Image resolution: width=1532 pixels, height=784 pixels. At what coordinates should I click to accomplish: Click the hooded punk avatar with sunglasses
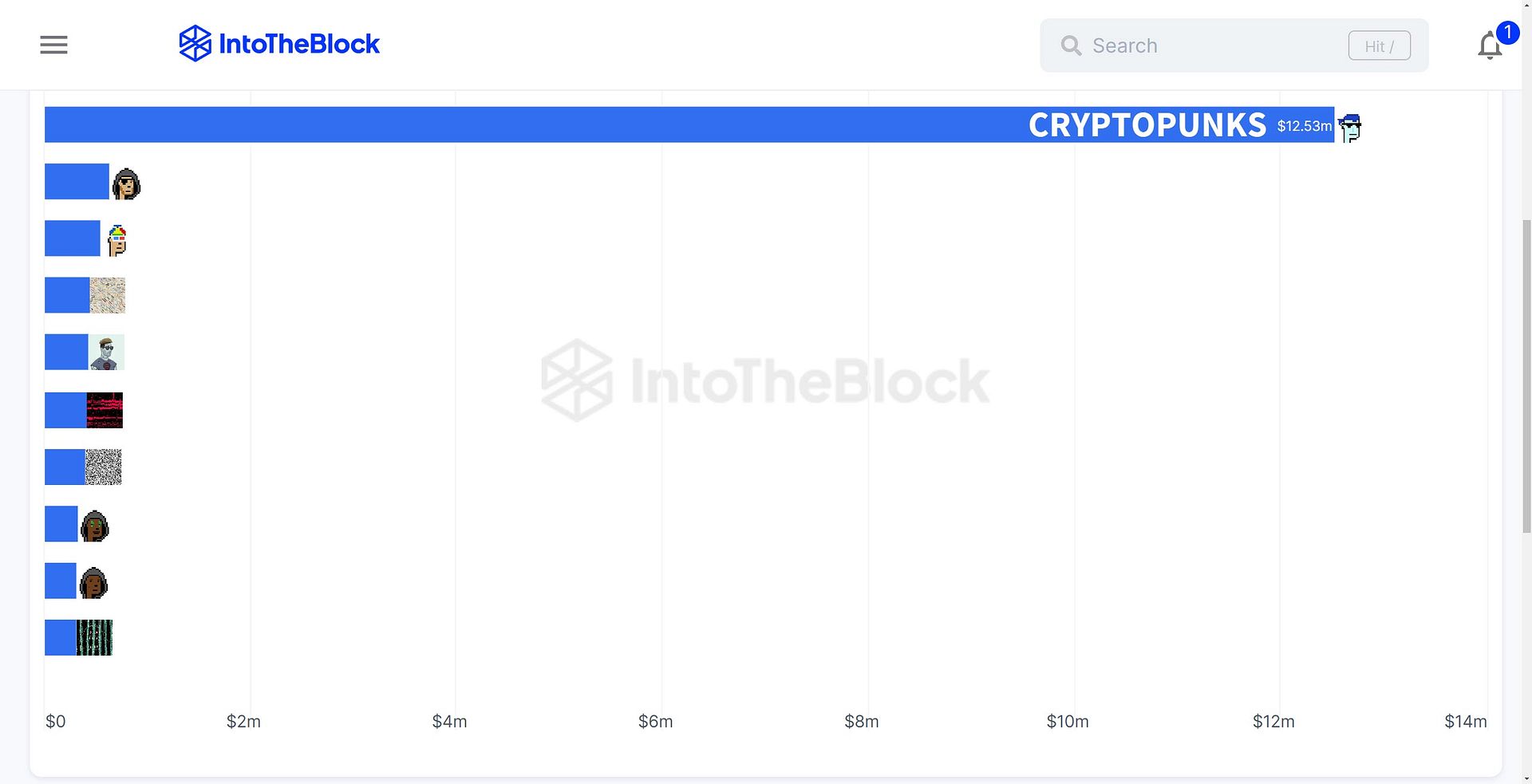(126, 183)
